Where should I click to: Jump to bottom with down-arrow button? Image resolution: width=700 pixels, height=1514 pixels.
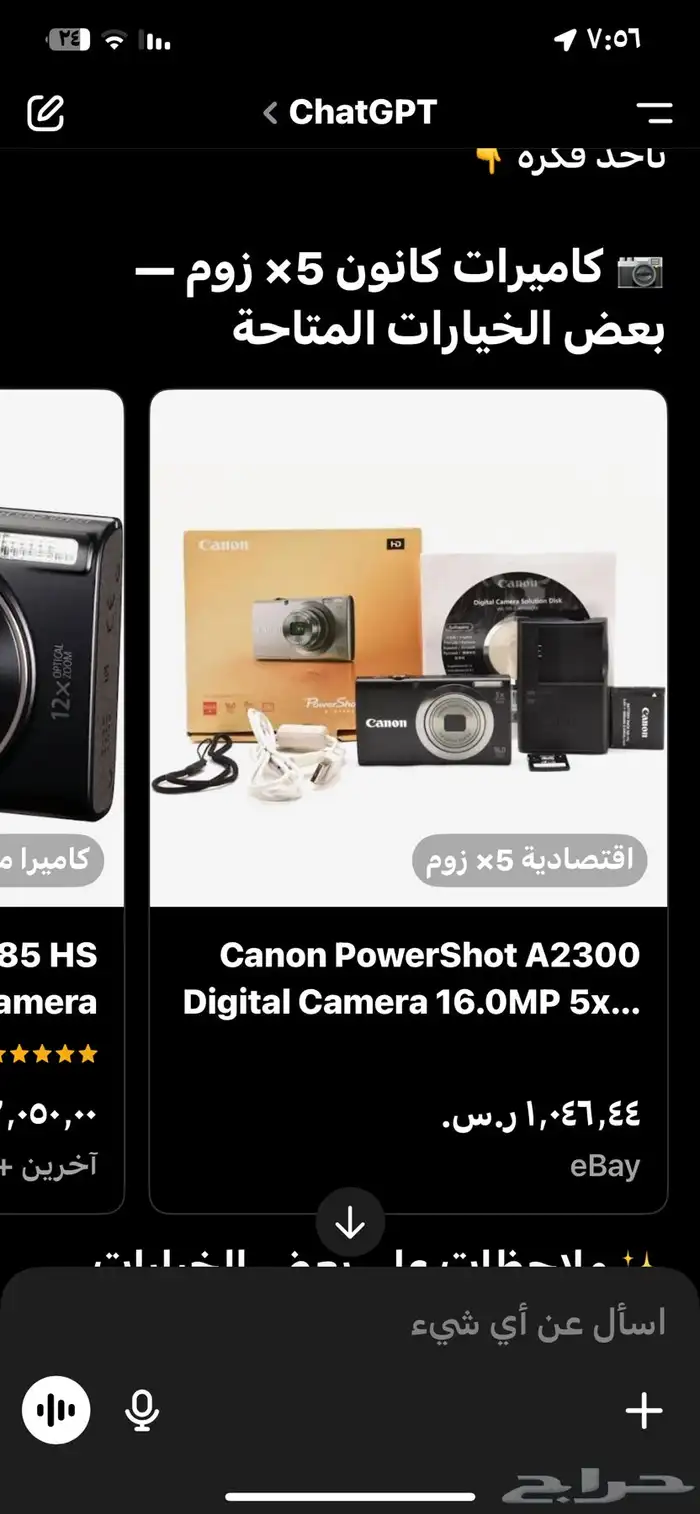coord(350,1222)
